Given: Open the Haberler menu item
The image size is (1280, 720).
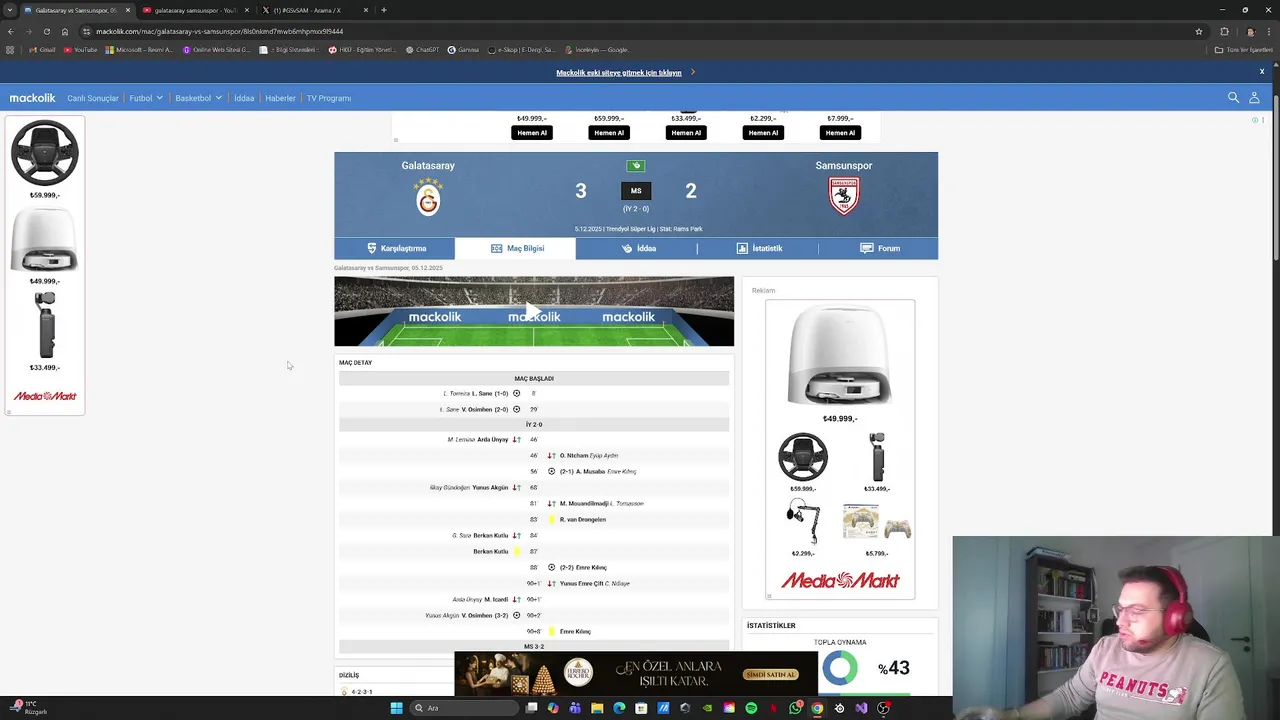Looking at the screenshot, I should tap(280, 98).
